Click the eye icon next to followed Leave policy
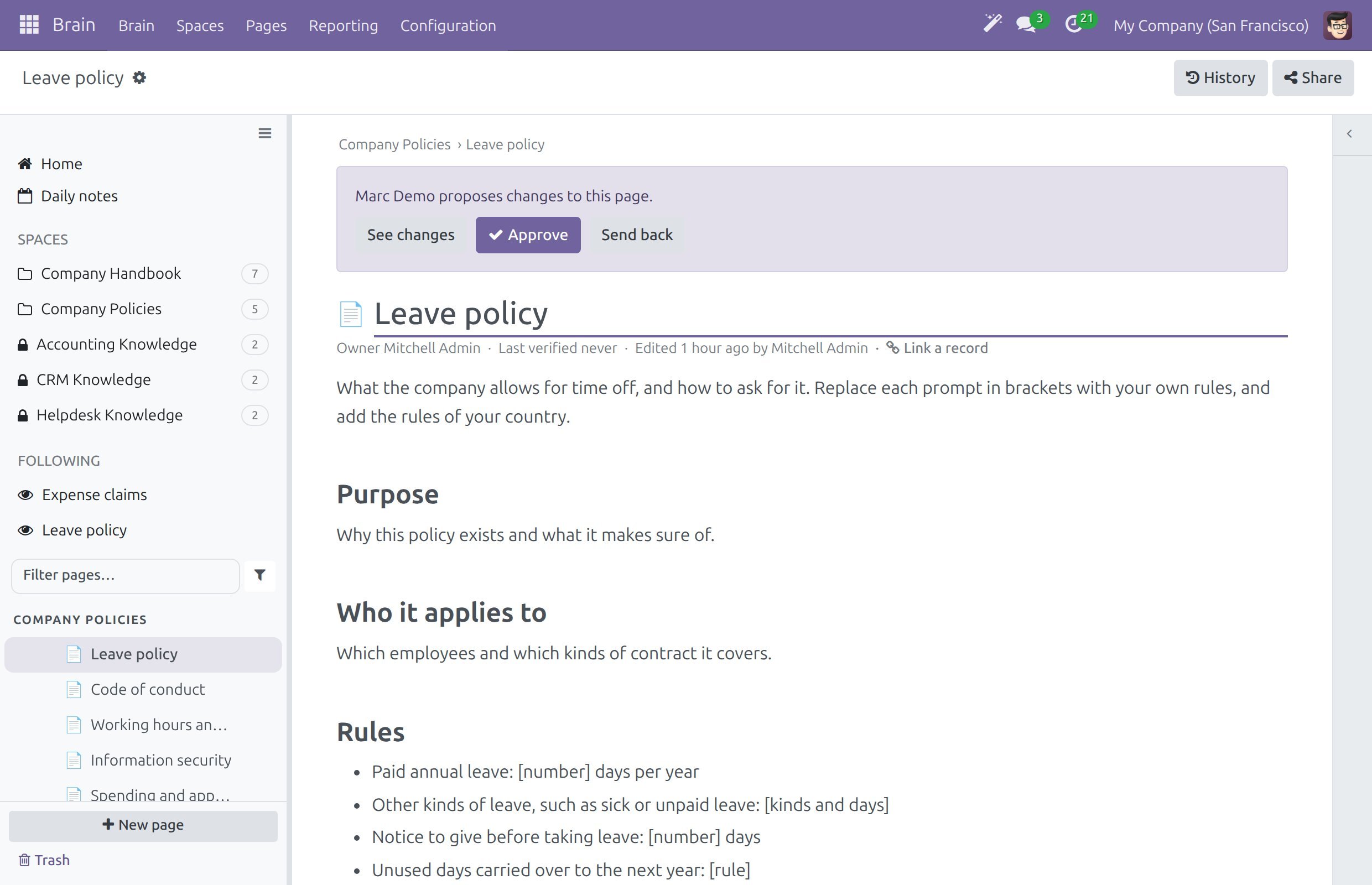The height and width of the screenshot is (885, 1372). click(25, 530)
